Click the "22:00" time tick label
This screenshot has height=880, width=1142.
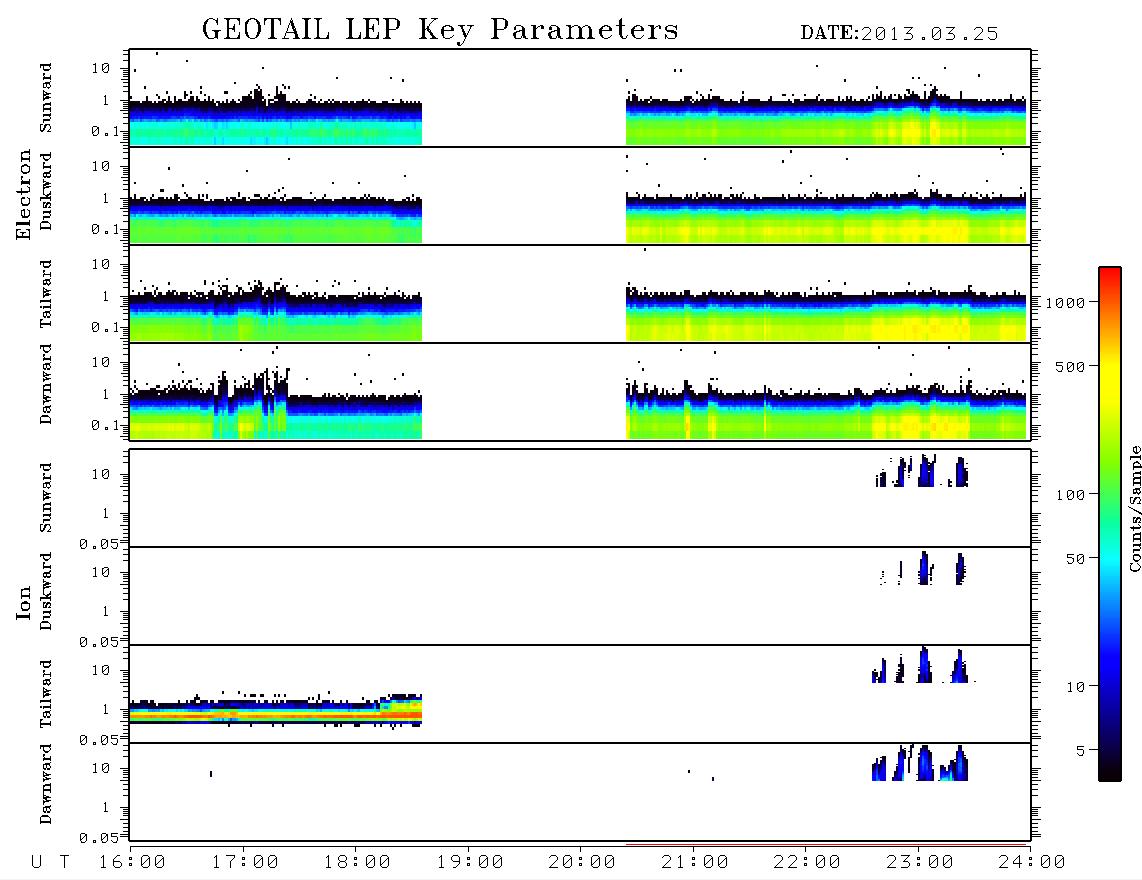807,863
